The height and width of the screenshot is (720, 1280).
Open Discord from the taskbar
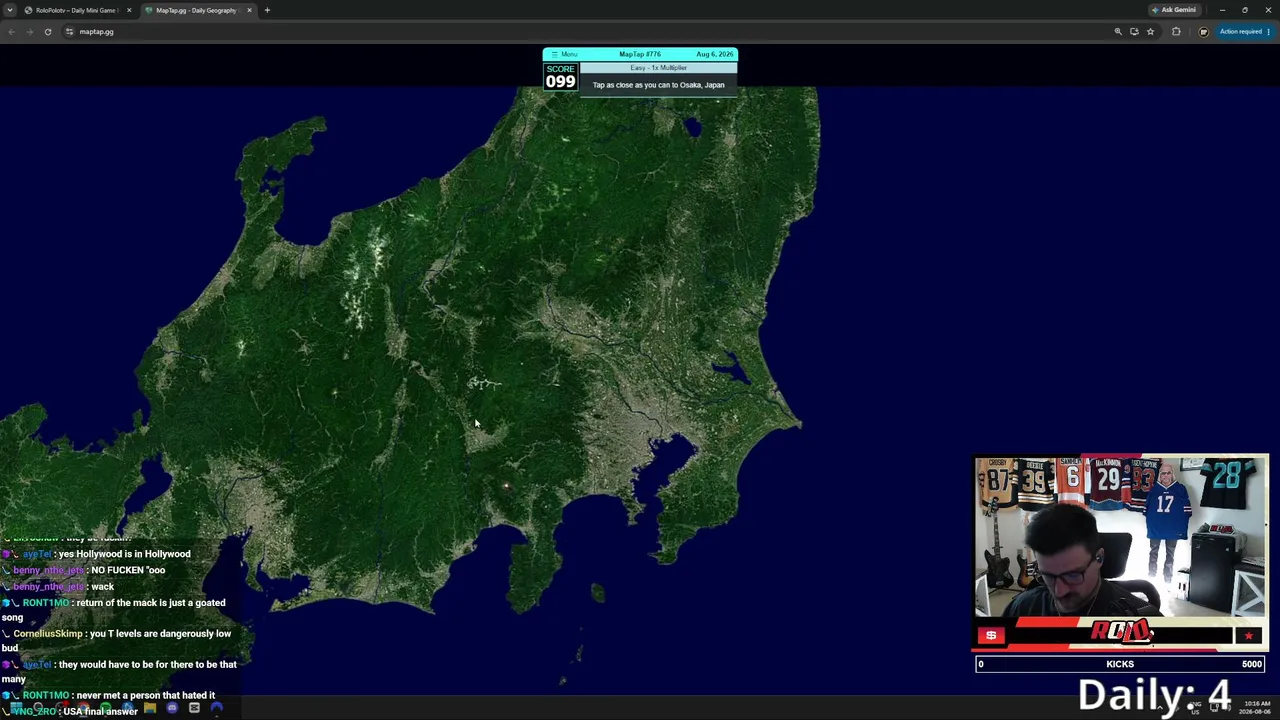172,709
